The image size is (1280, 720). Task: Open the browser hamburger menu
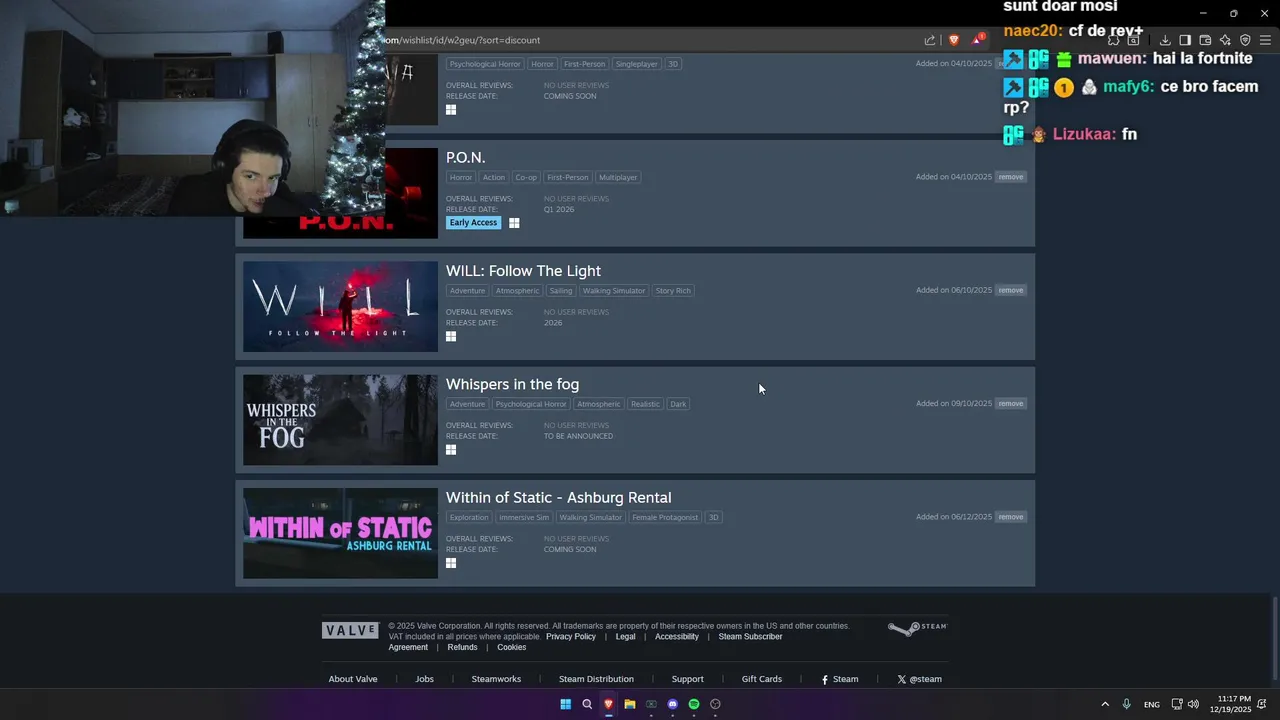click(1265, 40)
